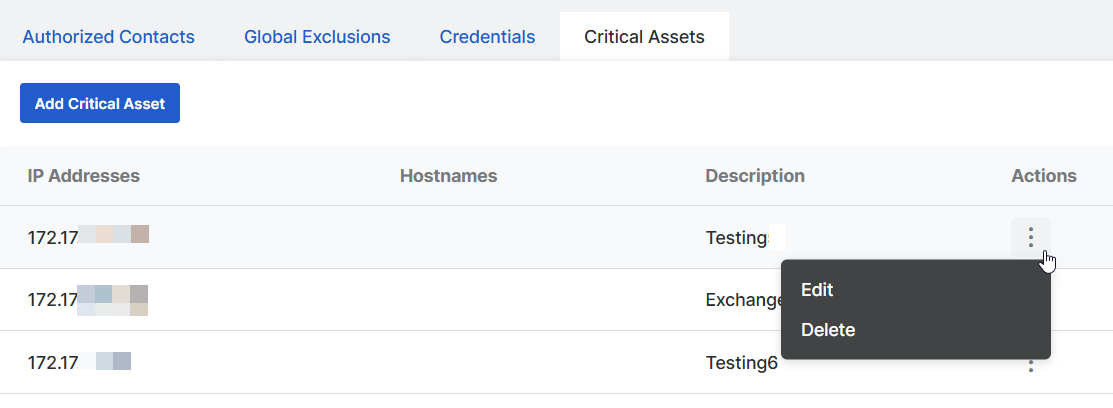Click the Hostnames column header

pos(448,176)
